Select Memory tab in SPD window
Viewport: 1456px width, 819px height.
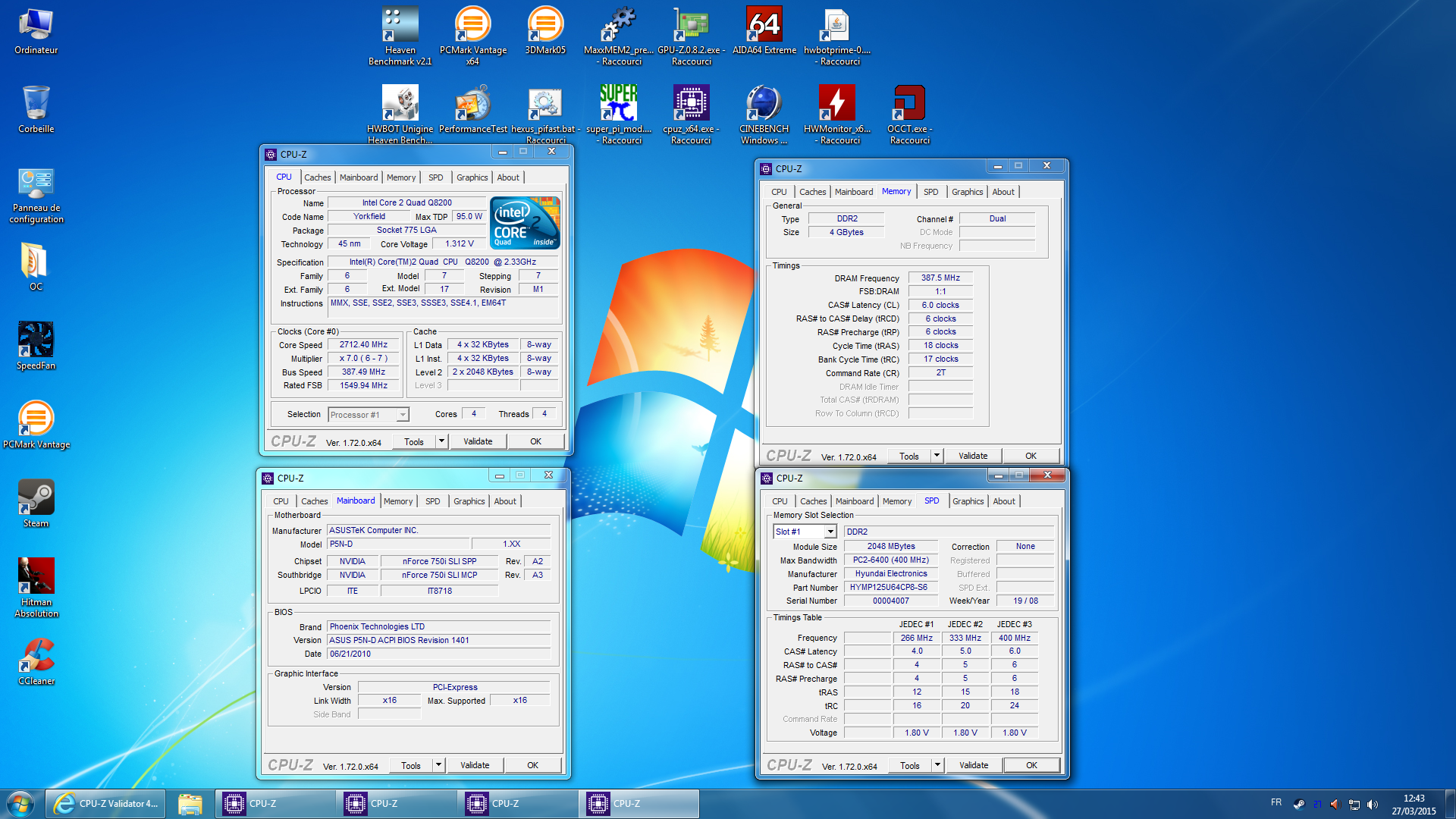click(897, 501)
